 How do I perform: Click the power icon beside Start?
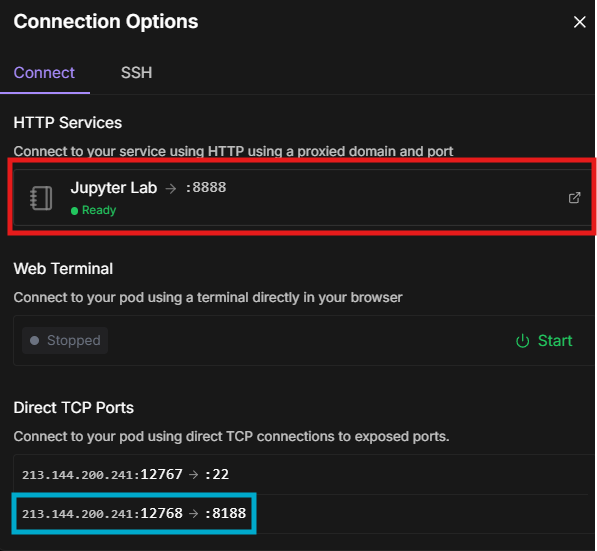522,341
